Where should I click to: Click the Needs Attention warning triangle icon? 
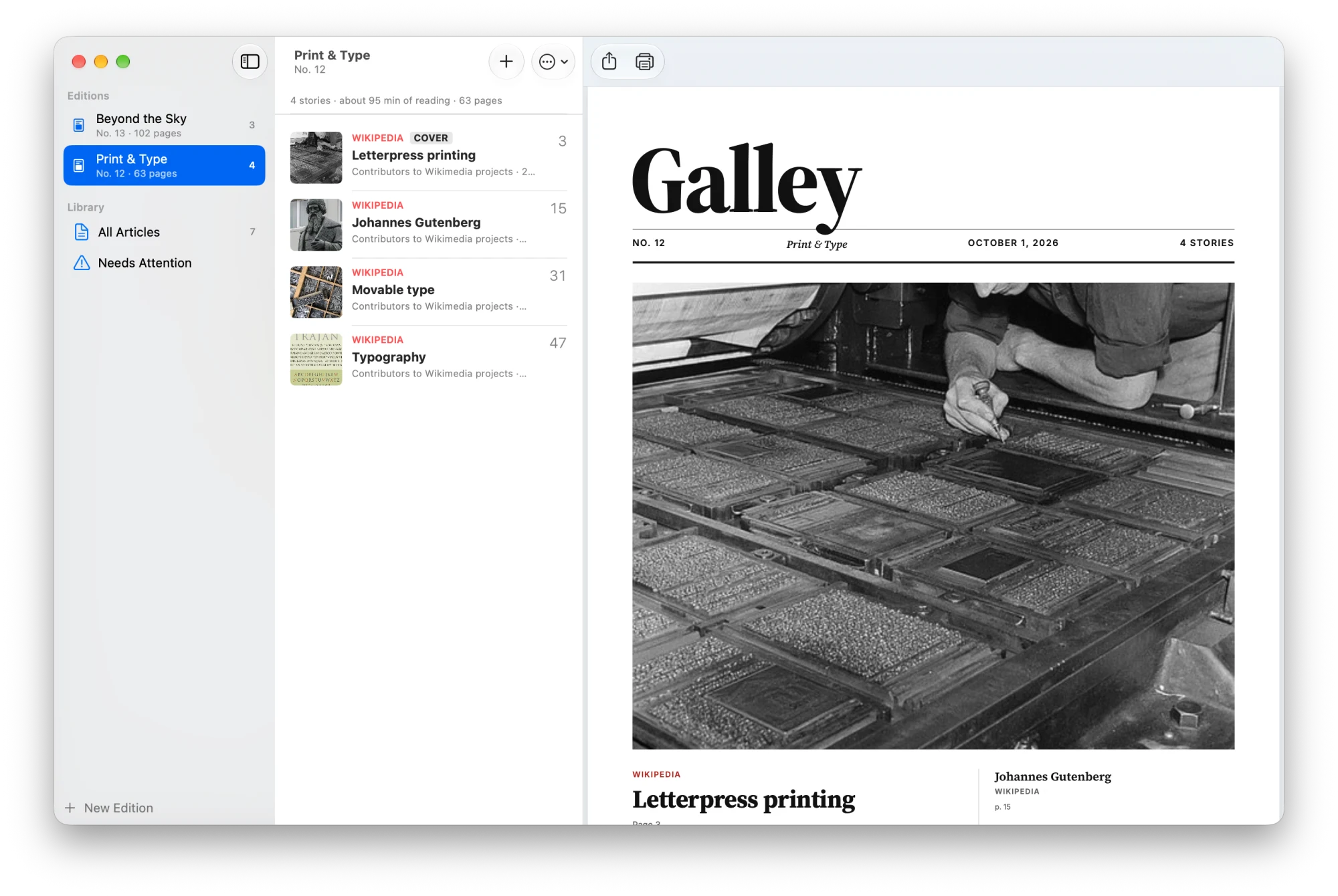click(82, 263)
